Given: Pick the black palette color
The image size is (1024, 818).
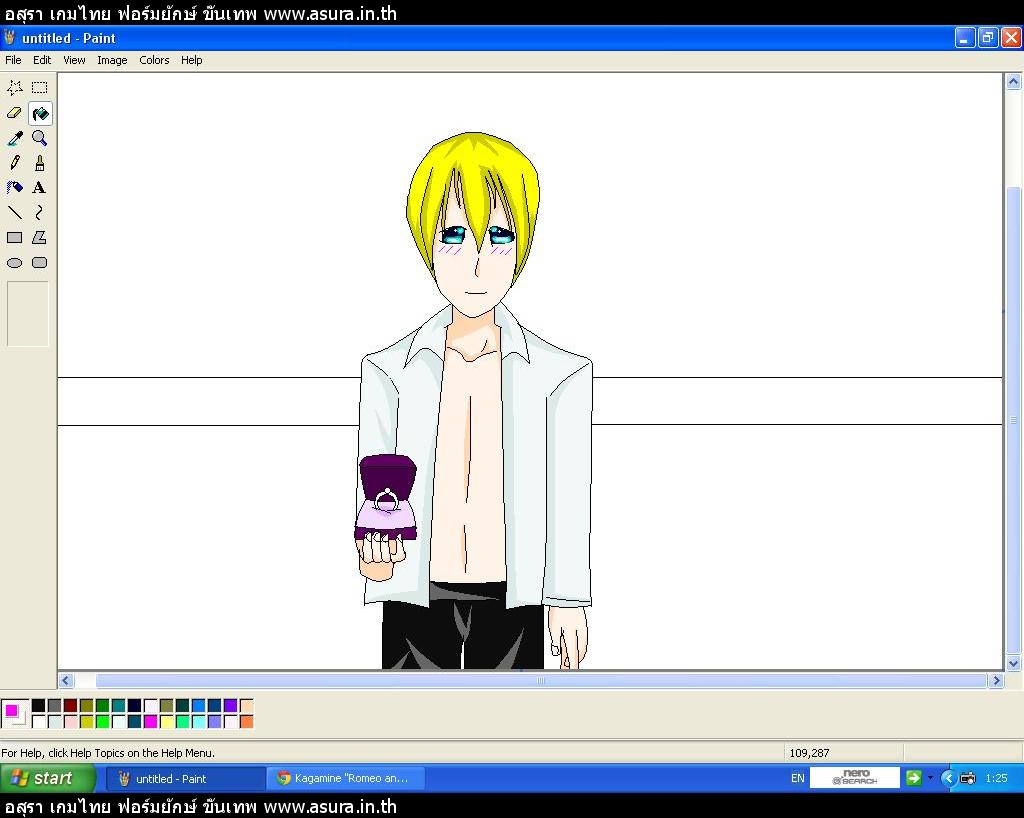Looking at the screenshot, I should pyautogui.click(x=39, y=705).
